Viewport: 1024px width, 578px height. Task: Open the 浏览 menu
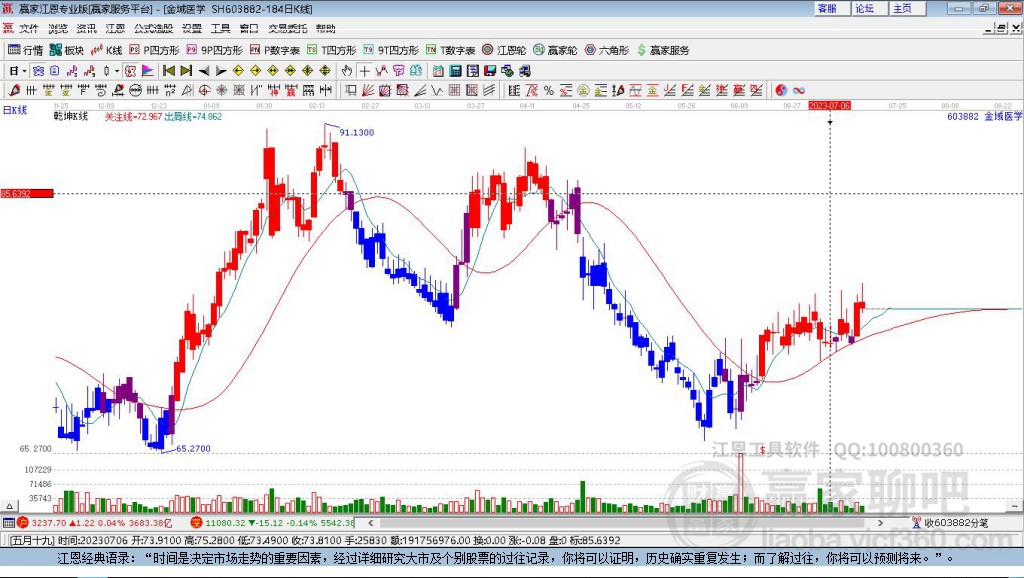[57, 28]
